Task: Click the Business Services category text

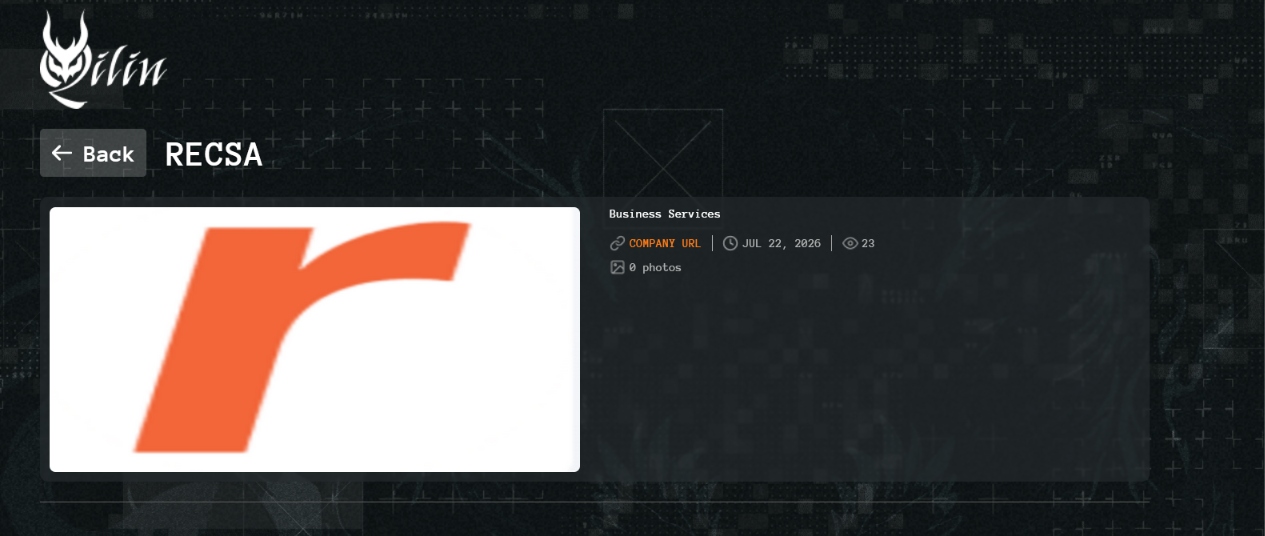Action: 665,214
